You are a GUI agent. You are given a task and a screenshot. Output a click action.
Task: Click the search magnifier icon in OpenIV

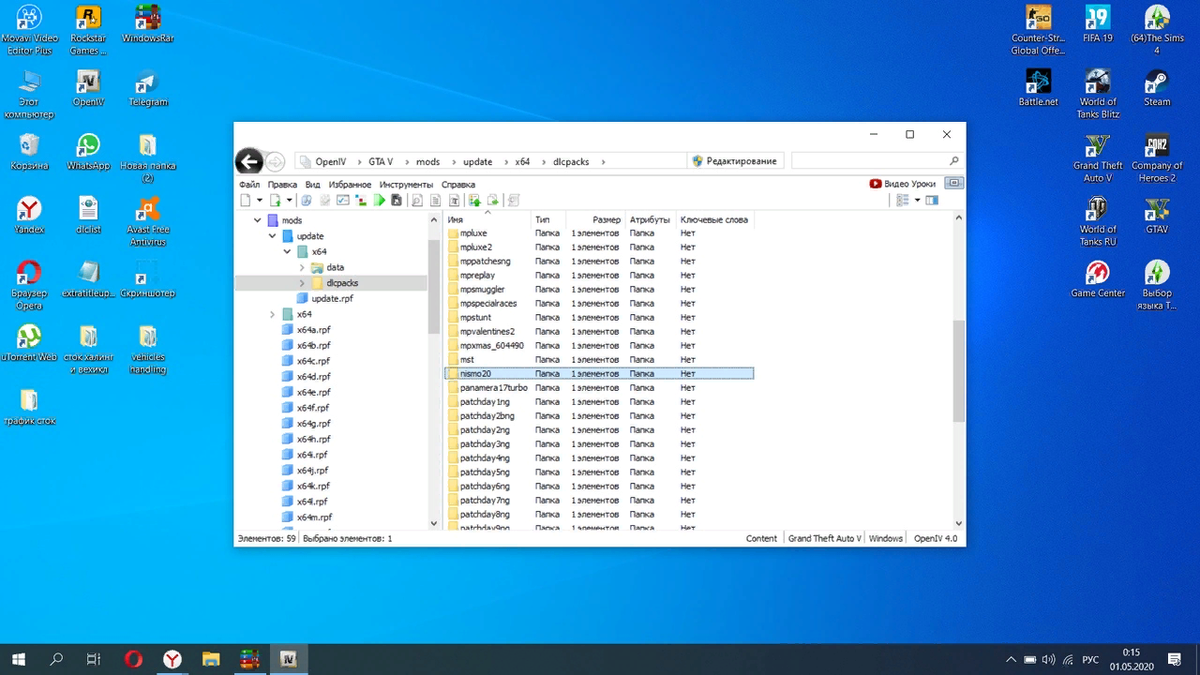[954, 161]
